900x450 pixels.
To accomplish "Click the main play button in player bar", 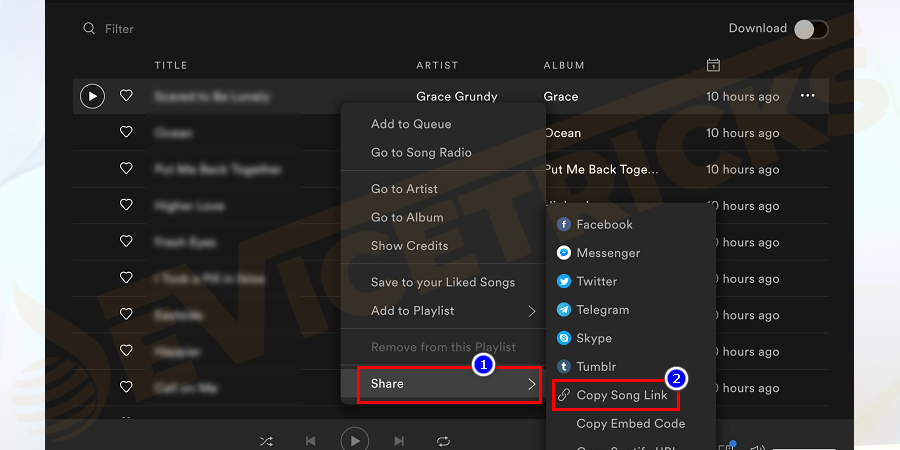I will pyautogui.click(x=355, y=440).
